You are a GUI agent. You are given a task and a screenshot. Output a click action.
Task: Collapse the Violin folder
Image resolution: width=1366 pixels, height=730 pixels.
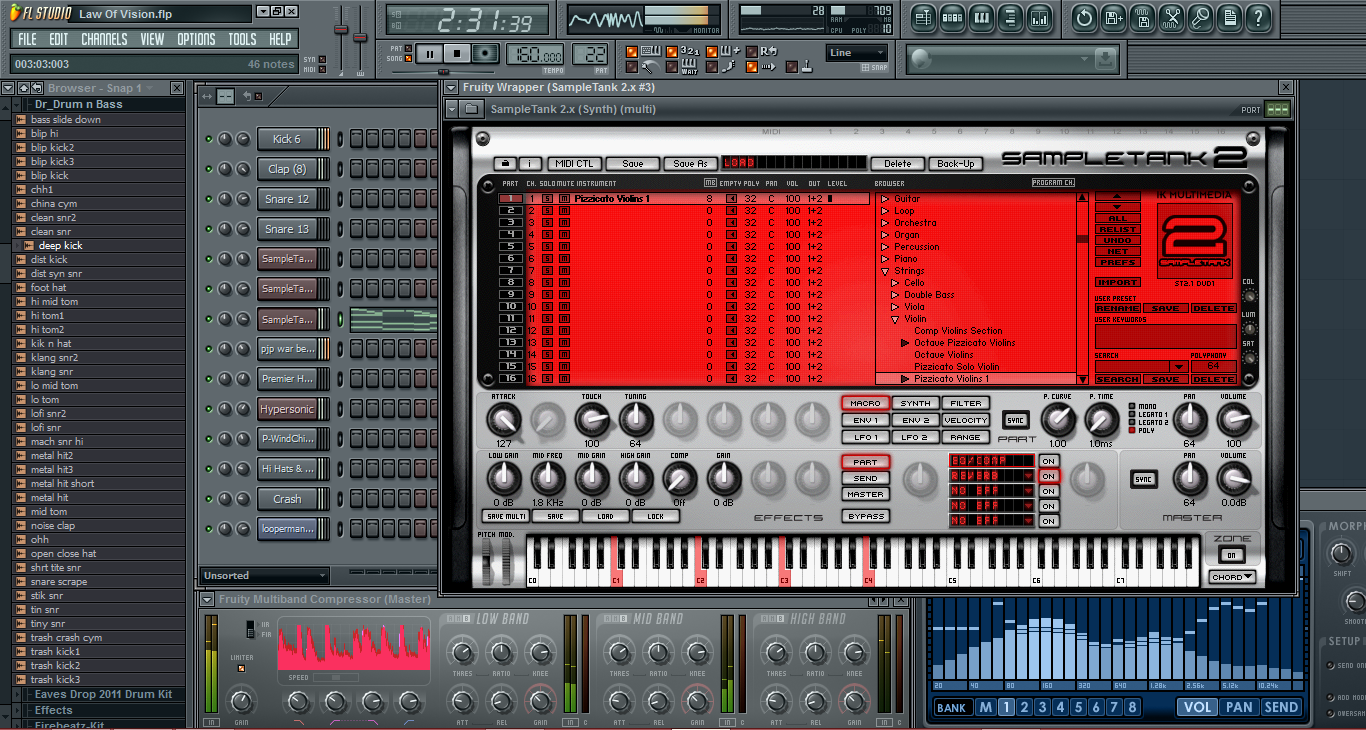click(x=895, y=319)
